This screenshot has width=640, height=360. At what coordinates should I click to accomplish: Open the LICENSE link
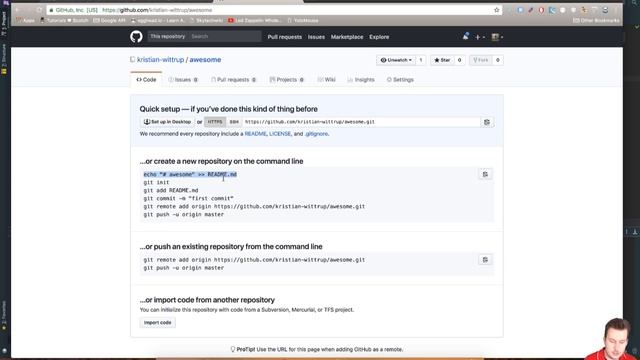280,134
